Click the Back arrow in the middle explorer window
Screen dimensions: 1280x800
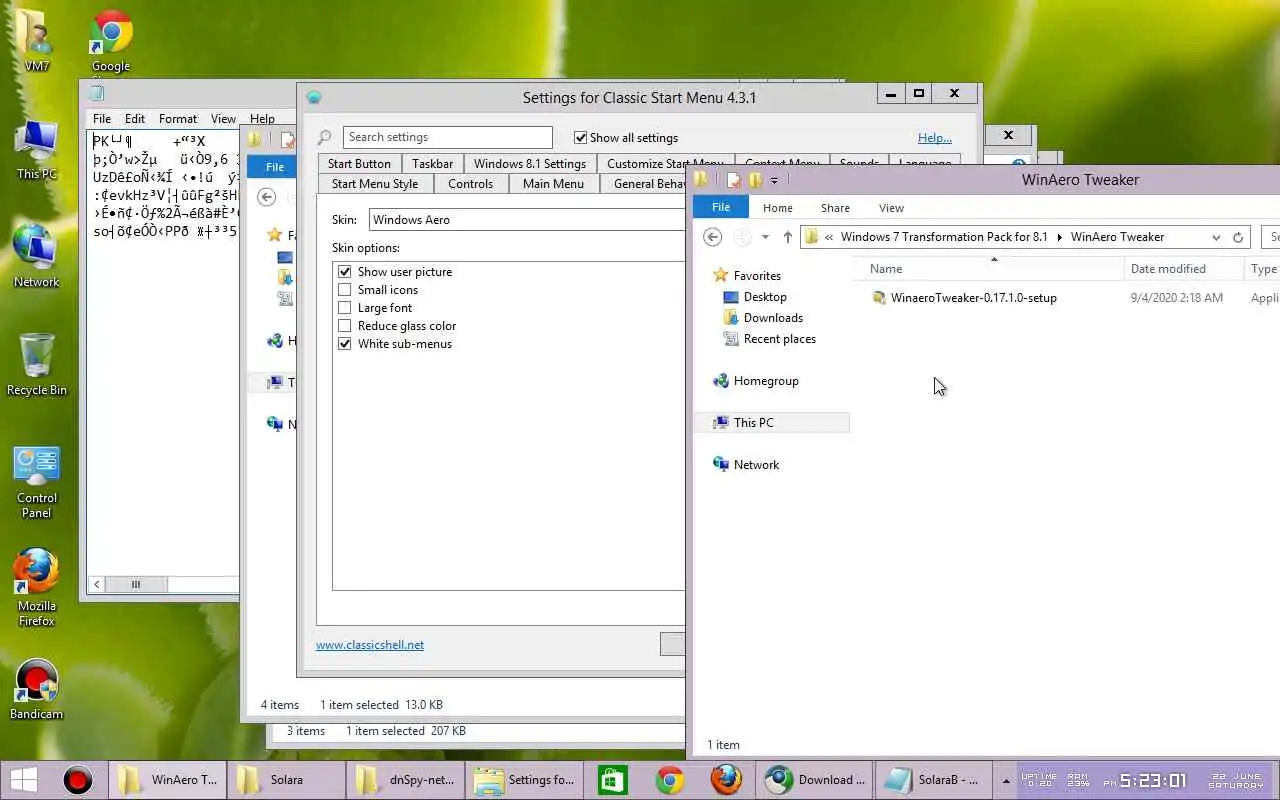click(x=266, y=197)
